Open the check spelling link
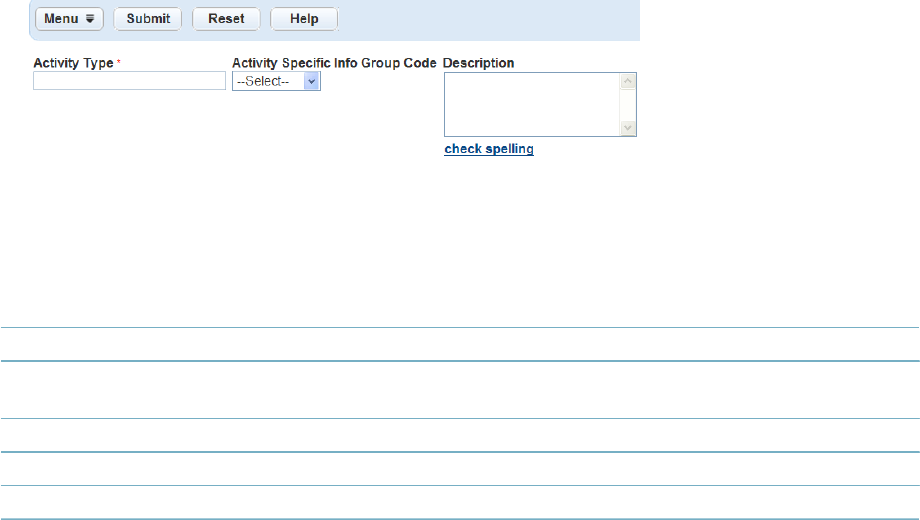Image resolution: width=920 pixels, height=520 pixels. 489,149
